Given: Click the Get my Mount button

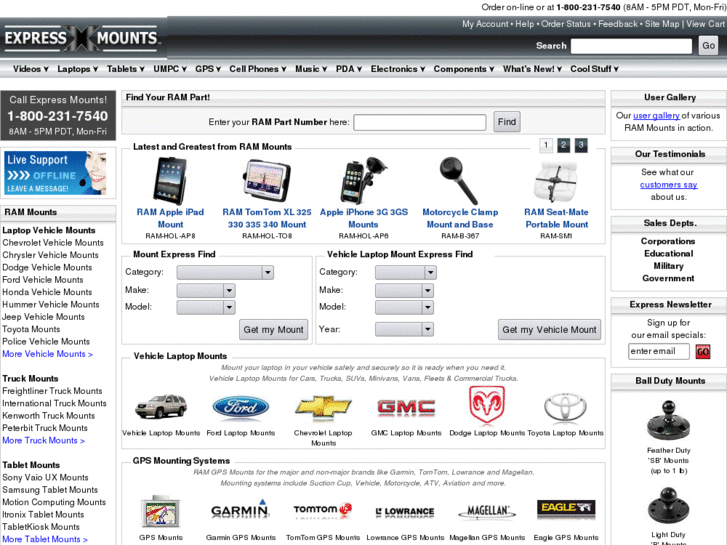Looking at the screenshot, I should coord(273,329).
